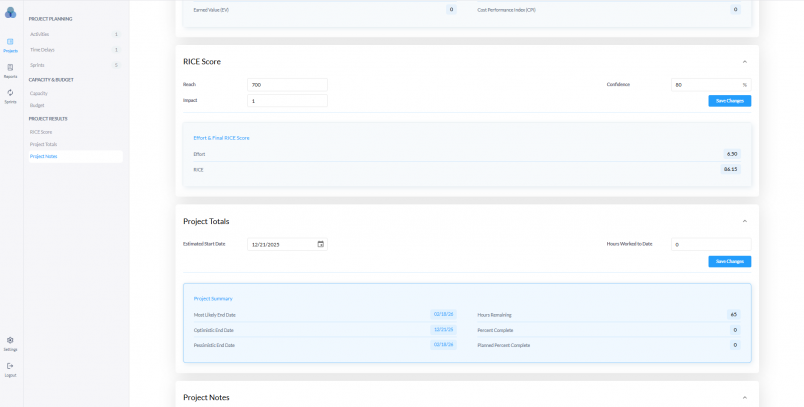
Task: Jump to Project Totals in sidebar
Action: point(43,144)
